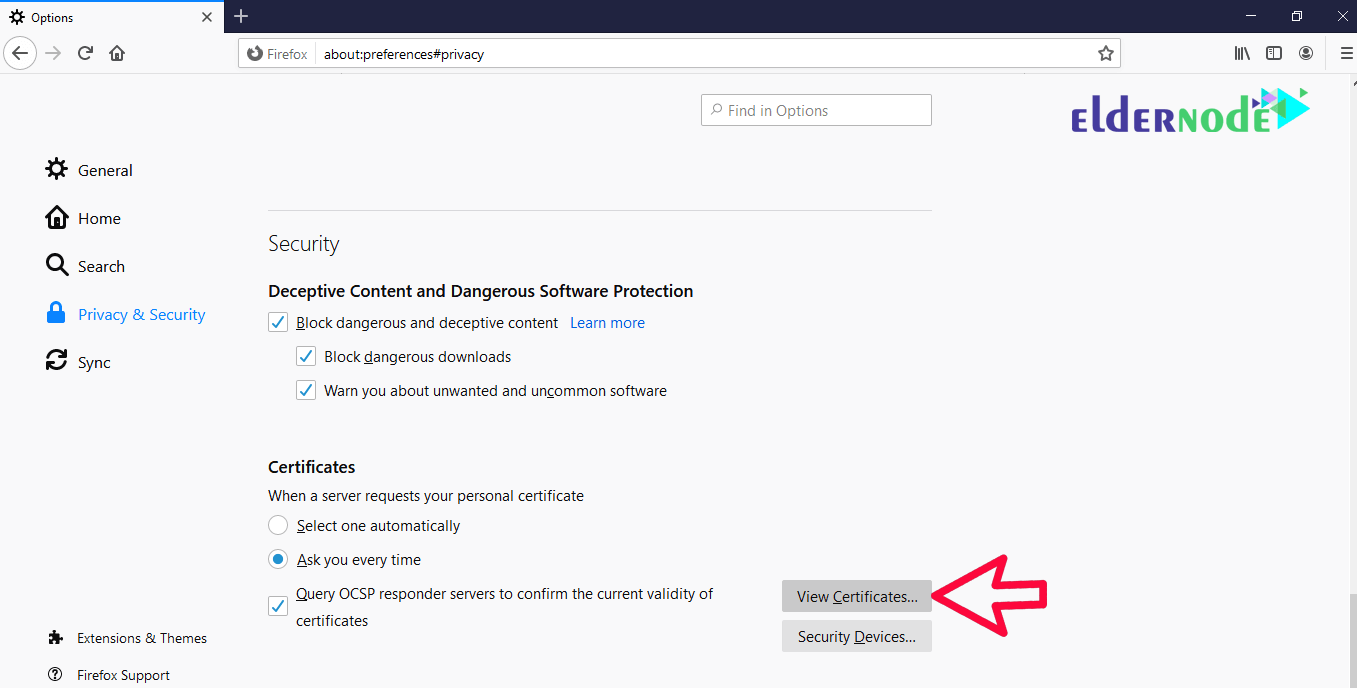Click the Security section heading
The width and height of the screenshot is (1357, 688).
click(304, 244)
